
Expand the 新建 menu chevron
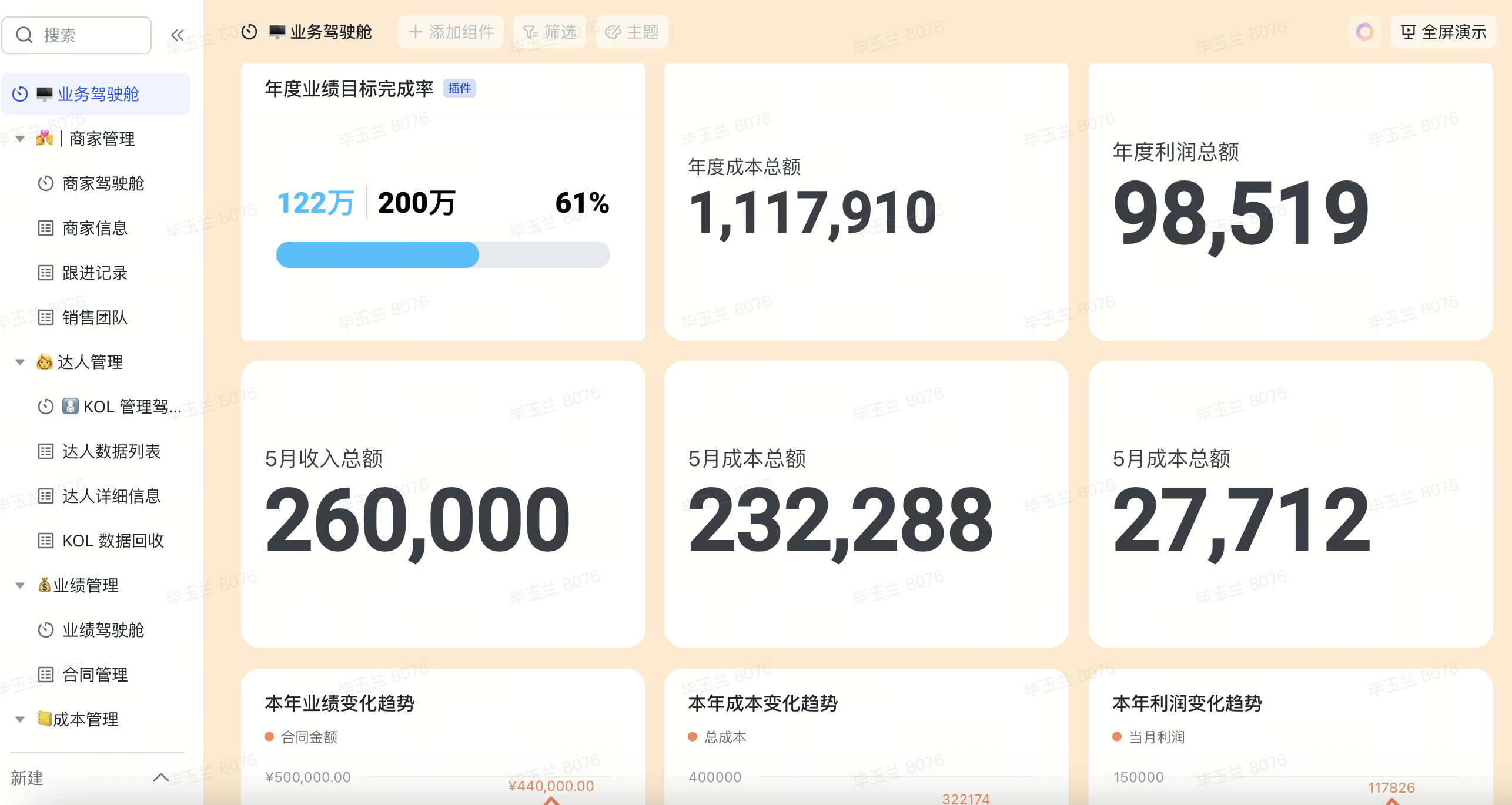tap(160, 778)
